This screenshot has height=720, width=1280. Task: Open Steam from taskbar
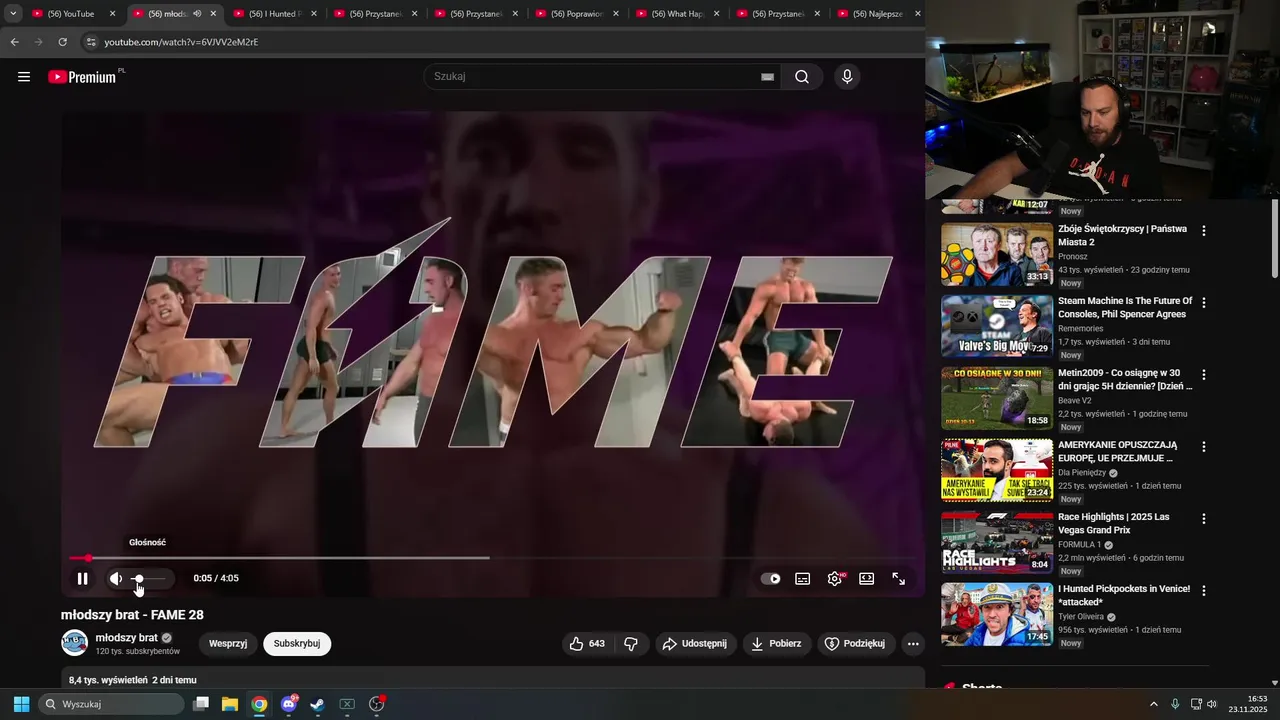pyautogui.click(x=317, y=704)
